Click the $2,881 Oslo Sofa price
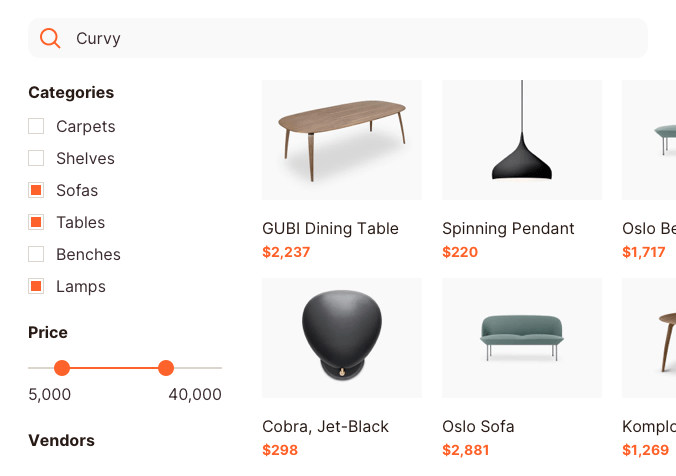This screenshot has width=676, height=476. tap(466, 450)
